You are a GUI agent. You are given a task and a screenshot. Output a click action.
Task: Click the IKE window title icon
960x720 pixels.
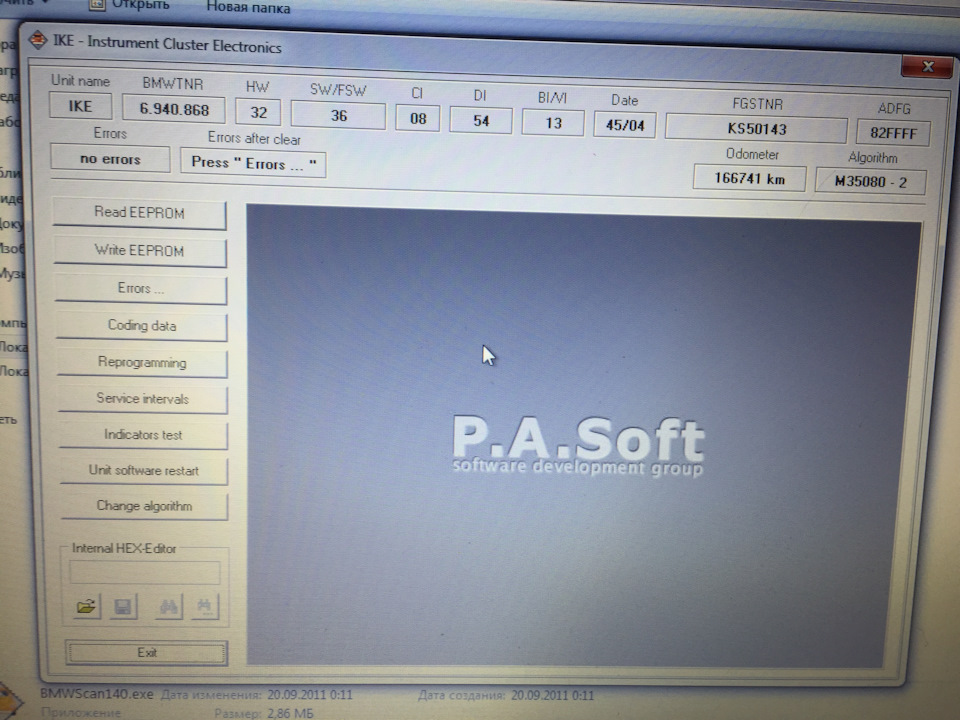click(x=38, y=40)
